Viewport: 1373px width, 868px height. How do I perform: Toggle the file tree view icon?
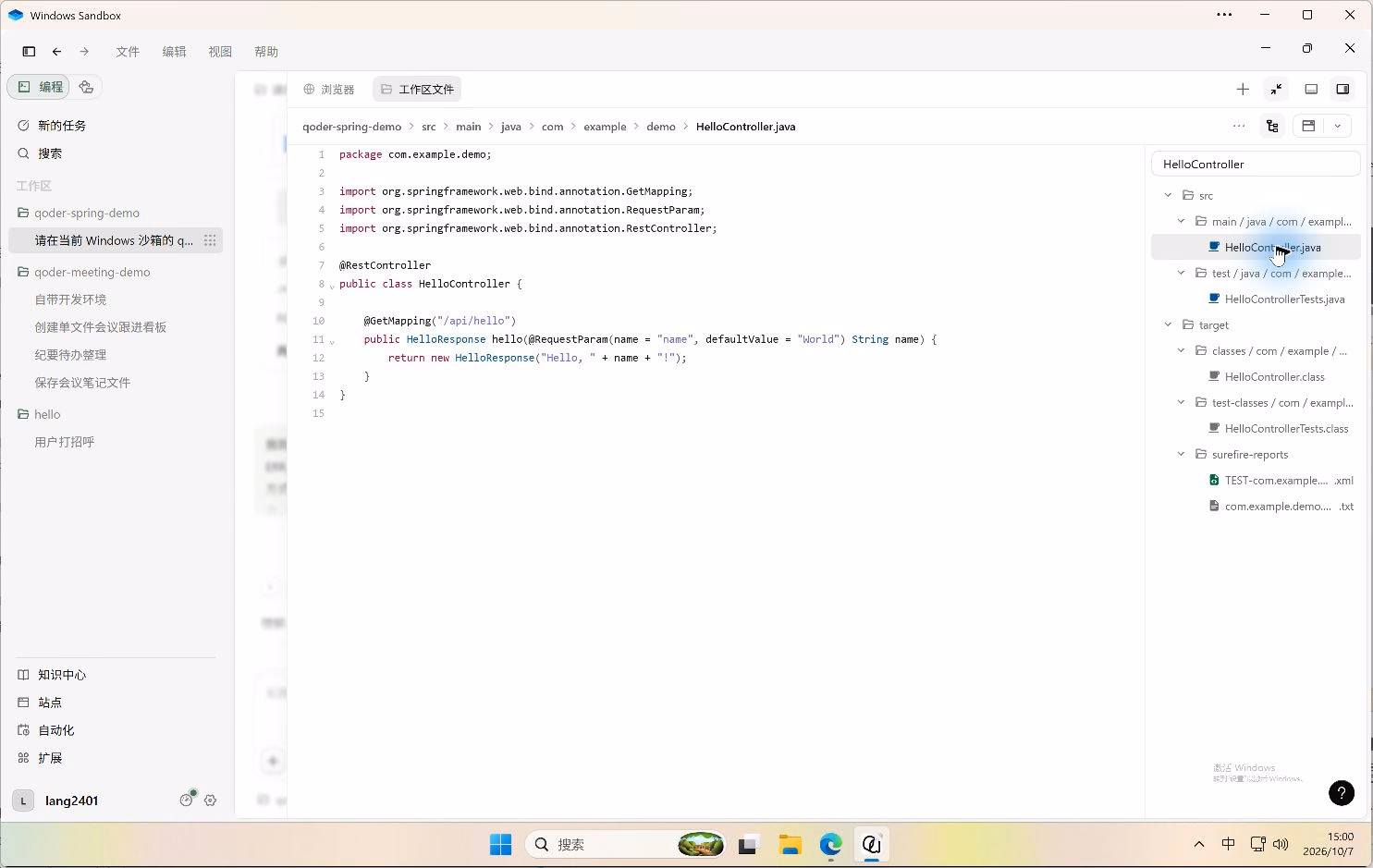coord(1272,127)
